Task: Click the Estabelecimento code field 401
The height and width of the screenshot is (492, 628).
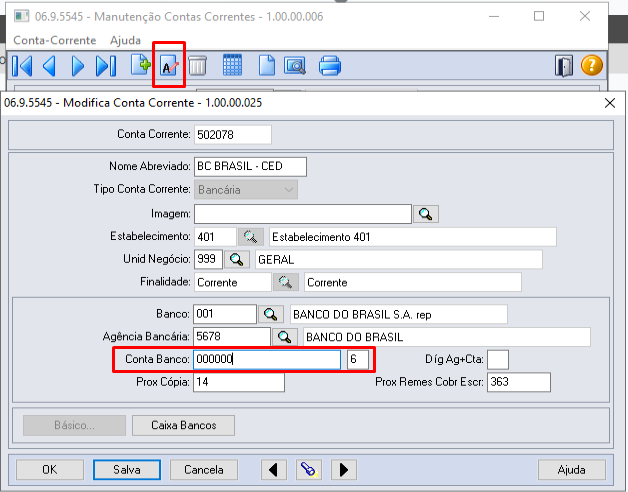Action: (215, 237)
